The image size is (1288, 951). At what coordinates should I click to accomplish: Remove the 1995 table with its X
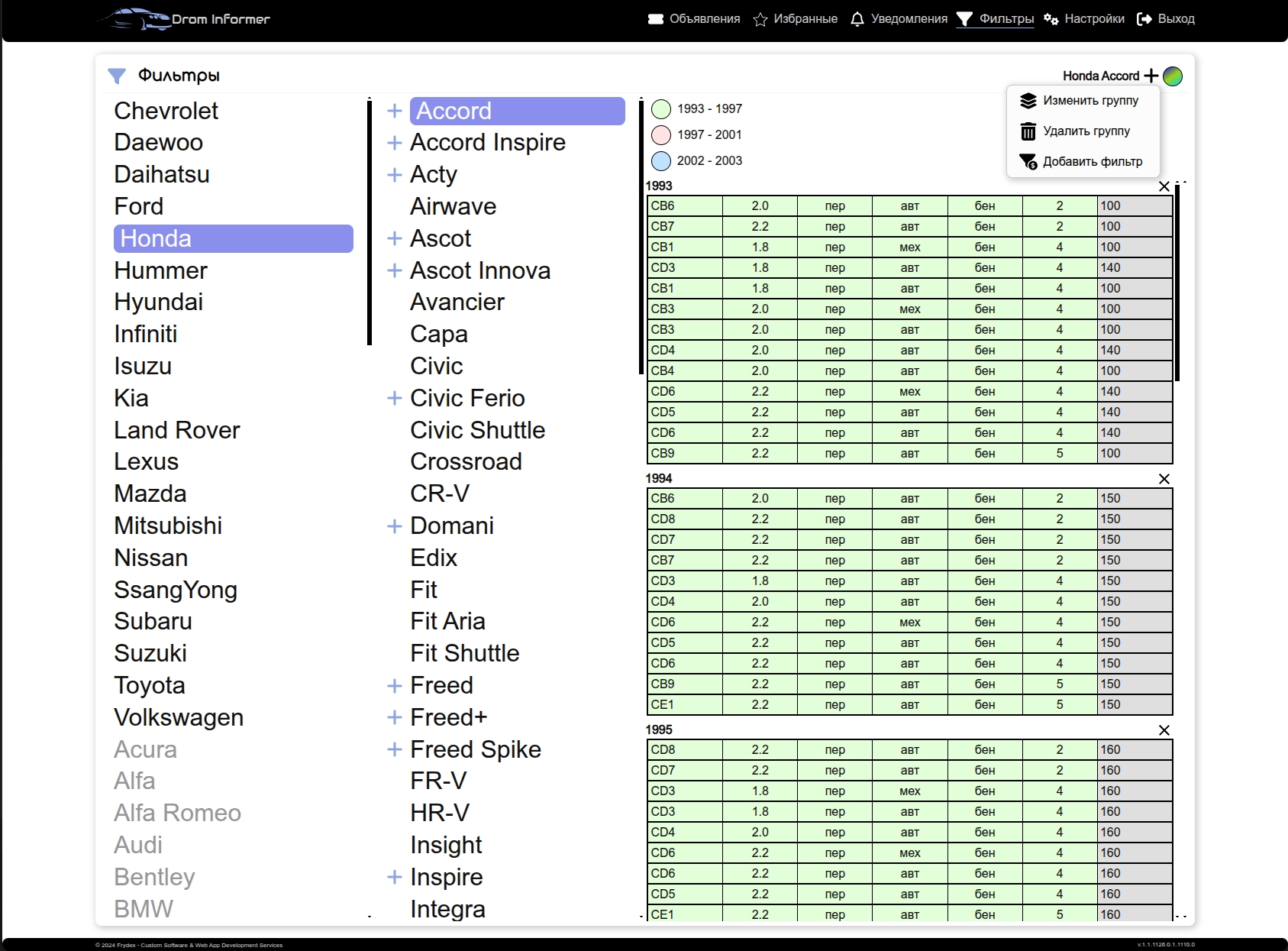pos(1164,730)
